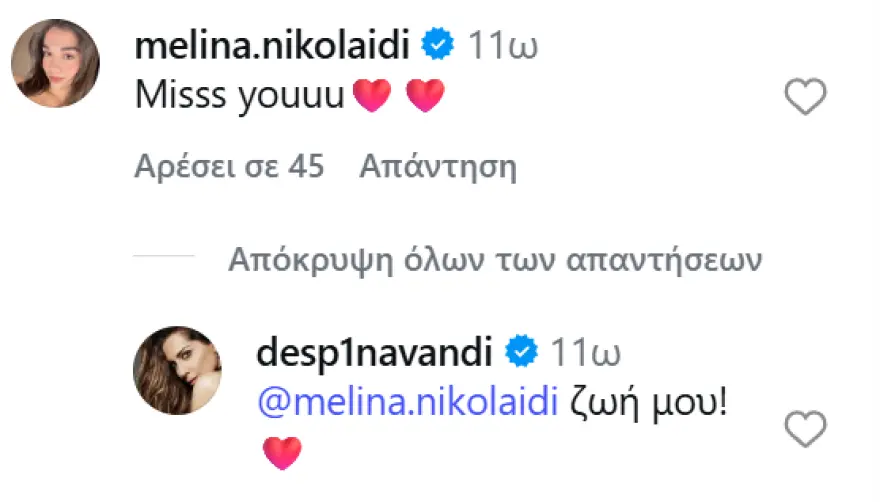Like melina.nikolaidi's comment with the heart outline
880x502 pixels.
tap(805, 98)
